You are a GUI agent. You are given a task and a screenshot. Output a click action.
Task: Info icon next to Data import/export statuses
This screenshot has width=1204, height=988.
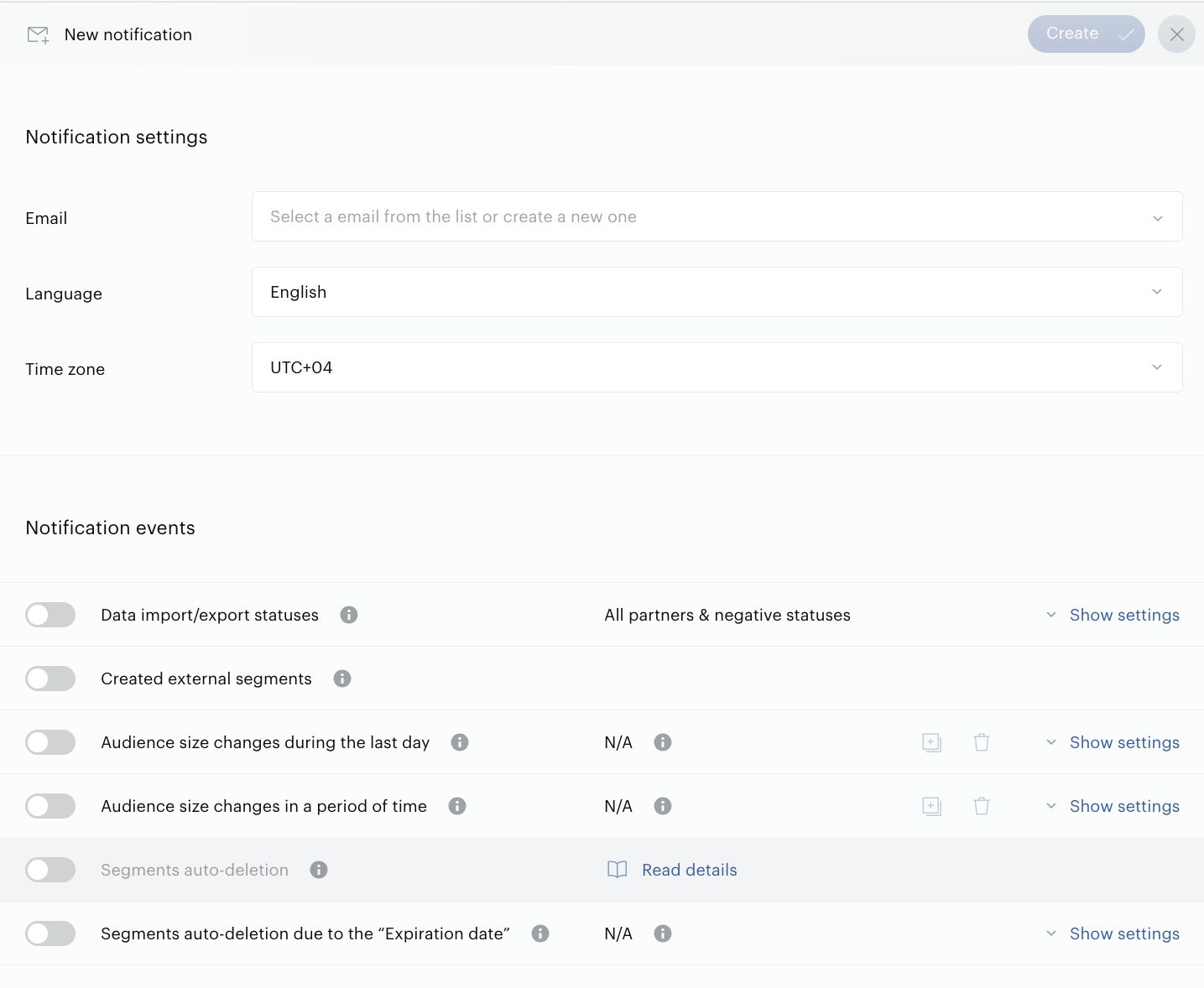click(349, 615)
